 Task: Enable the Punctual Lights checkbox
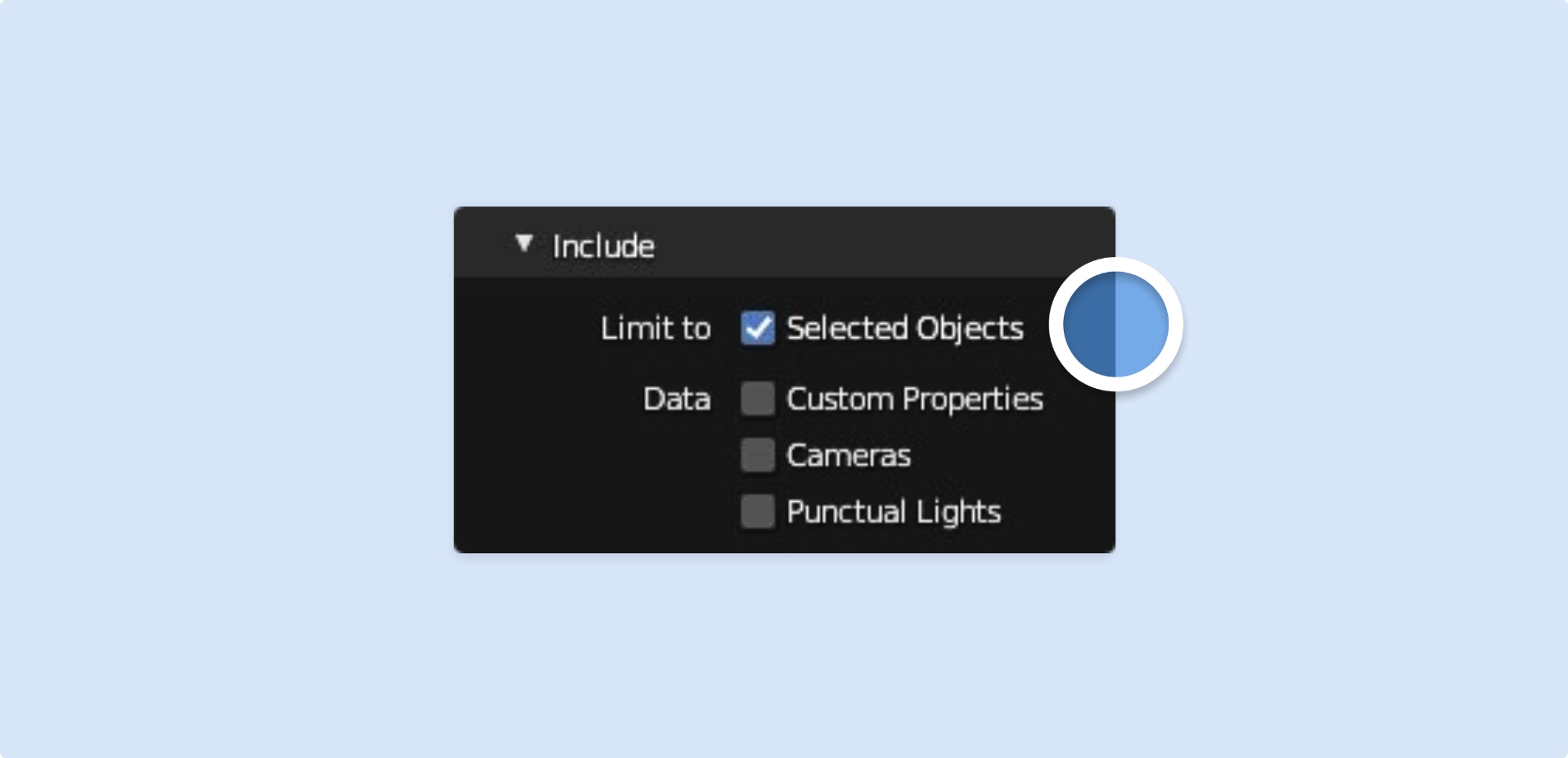pos(758,512)
